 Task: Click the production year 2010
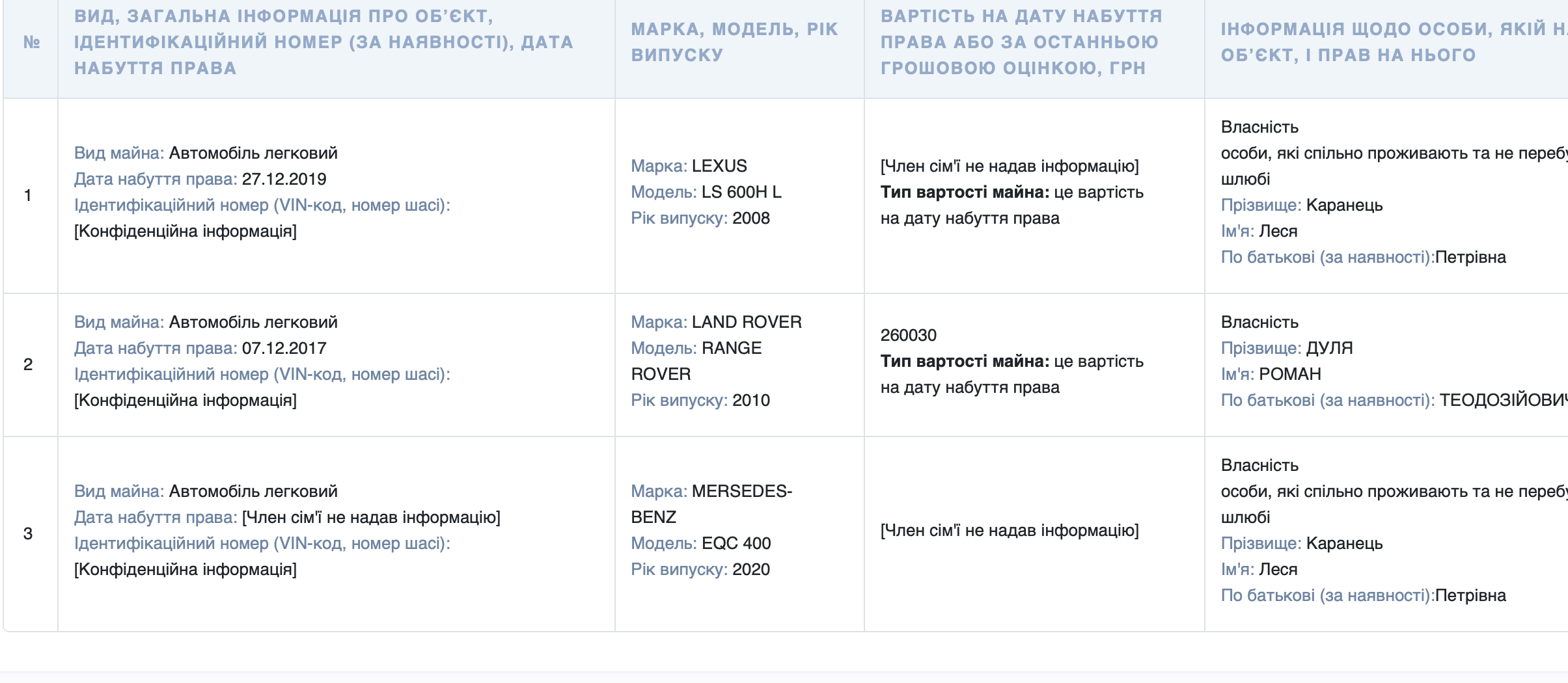coord(750,400)
